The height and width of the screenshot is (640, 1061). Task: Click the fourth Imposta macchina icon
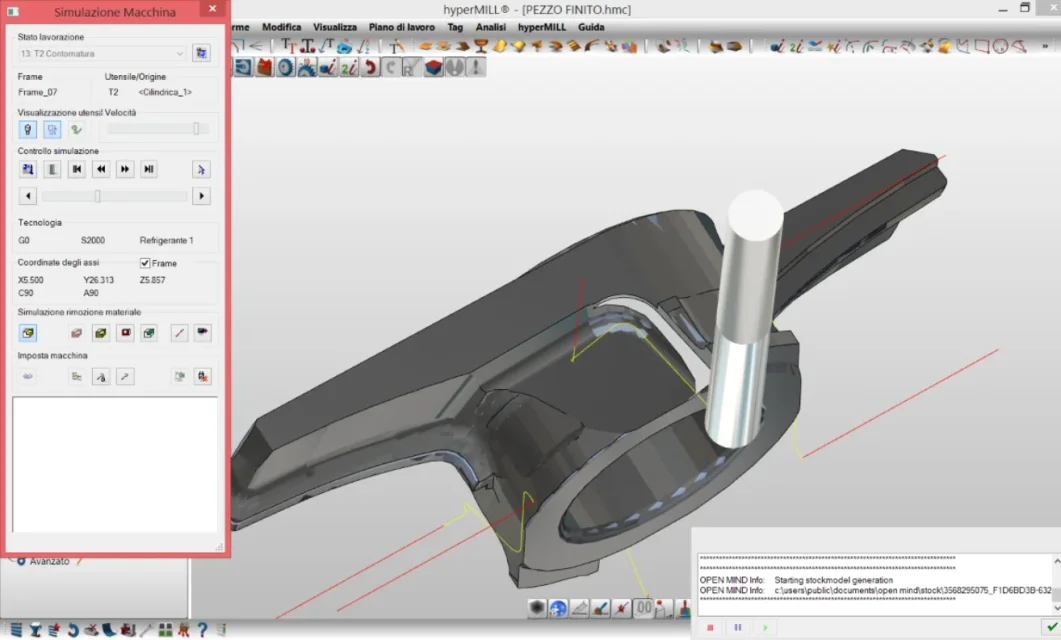tap(125, 377)
